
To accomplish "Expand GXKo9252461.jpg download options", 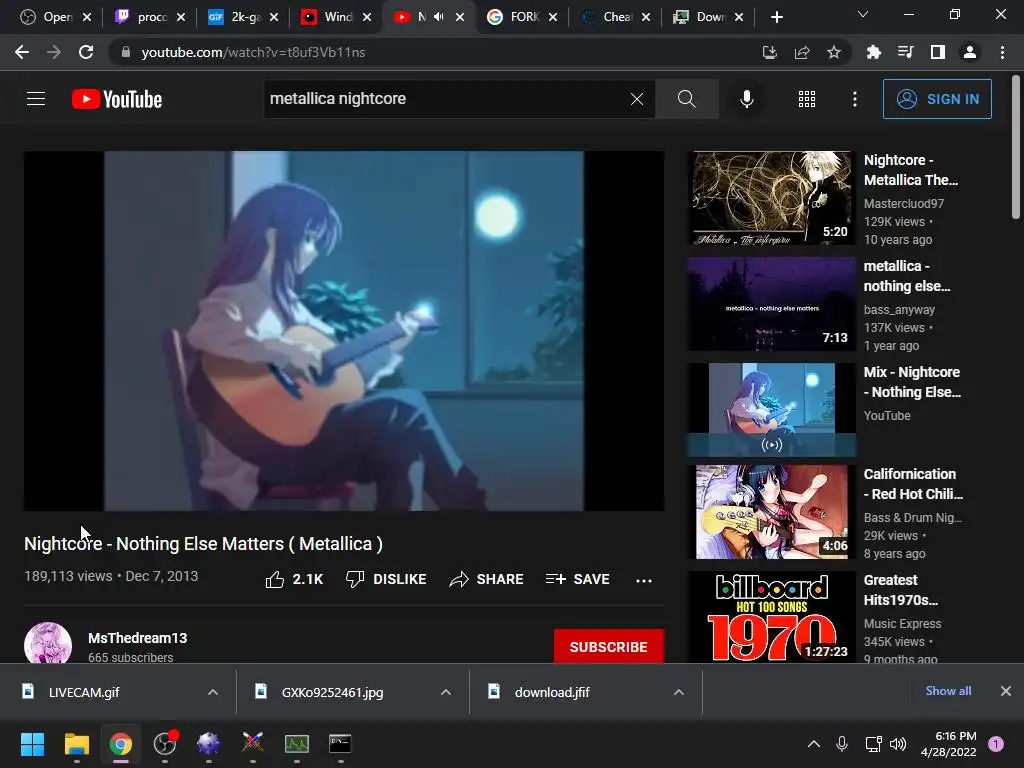I will click(446, 692).
